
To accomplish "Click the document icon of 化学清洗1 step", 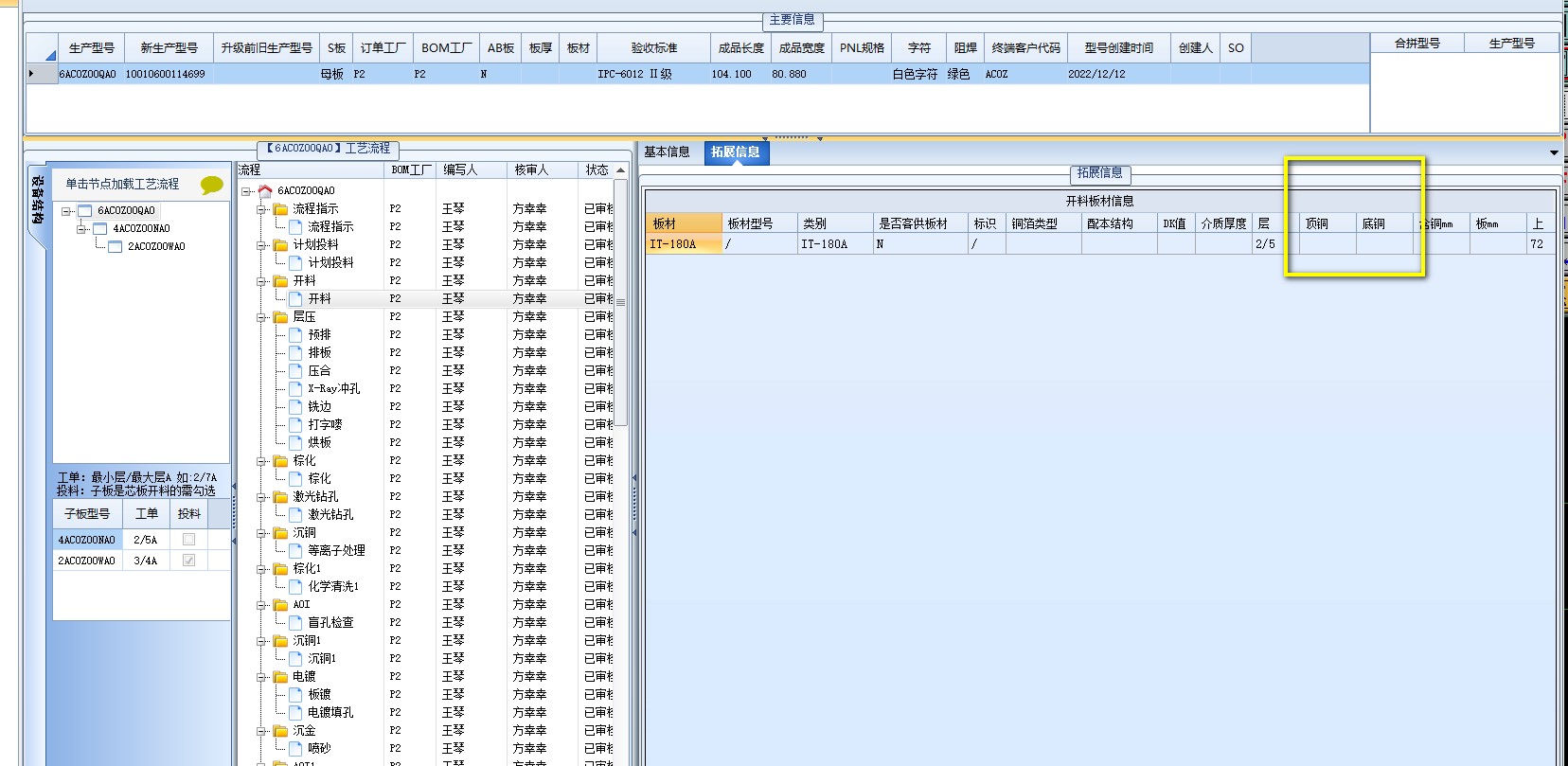I will 295,586.
